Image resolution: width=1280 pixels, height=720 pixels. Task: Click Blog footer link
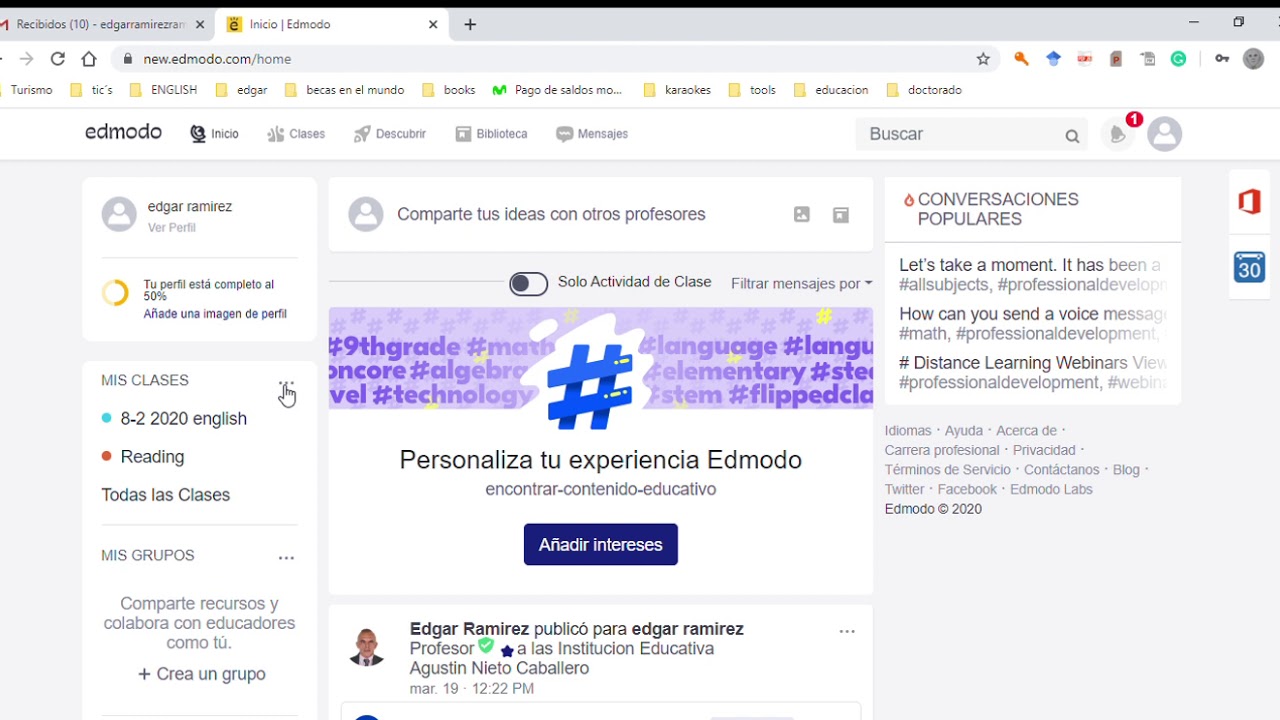(x=1126, y=470)
